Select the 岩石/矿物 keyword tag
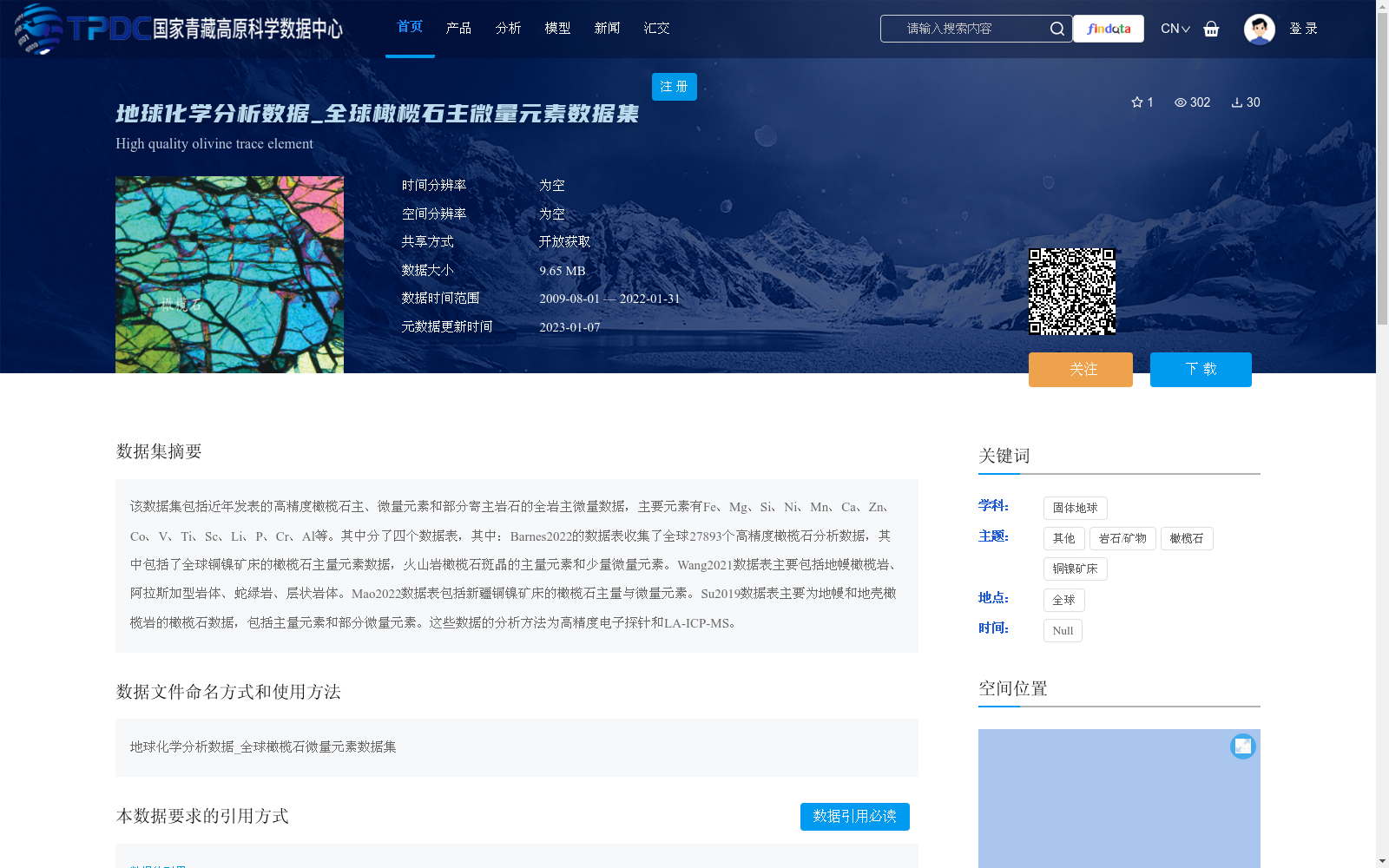This screenshot has height=868, width=1389. pyautogui.click(x=1122, y=538)
